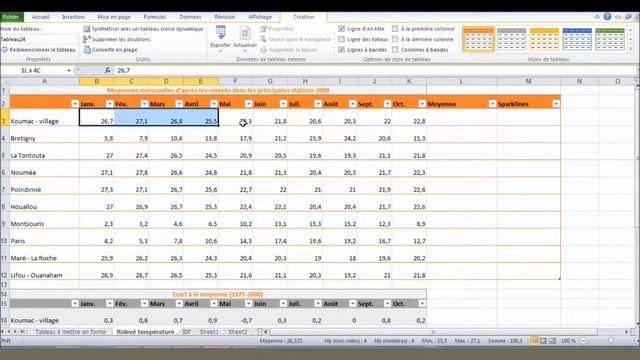Image resolution: width=640 pixels, height=360 pixels.
Task: Go to next sheet tab arrow
Action: (15, 332)
